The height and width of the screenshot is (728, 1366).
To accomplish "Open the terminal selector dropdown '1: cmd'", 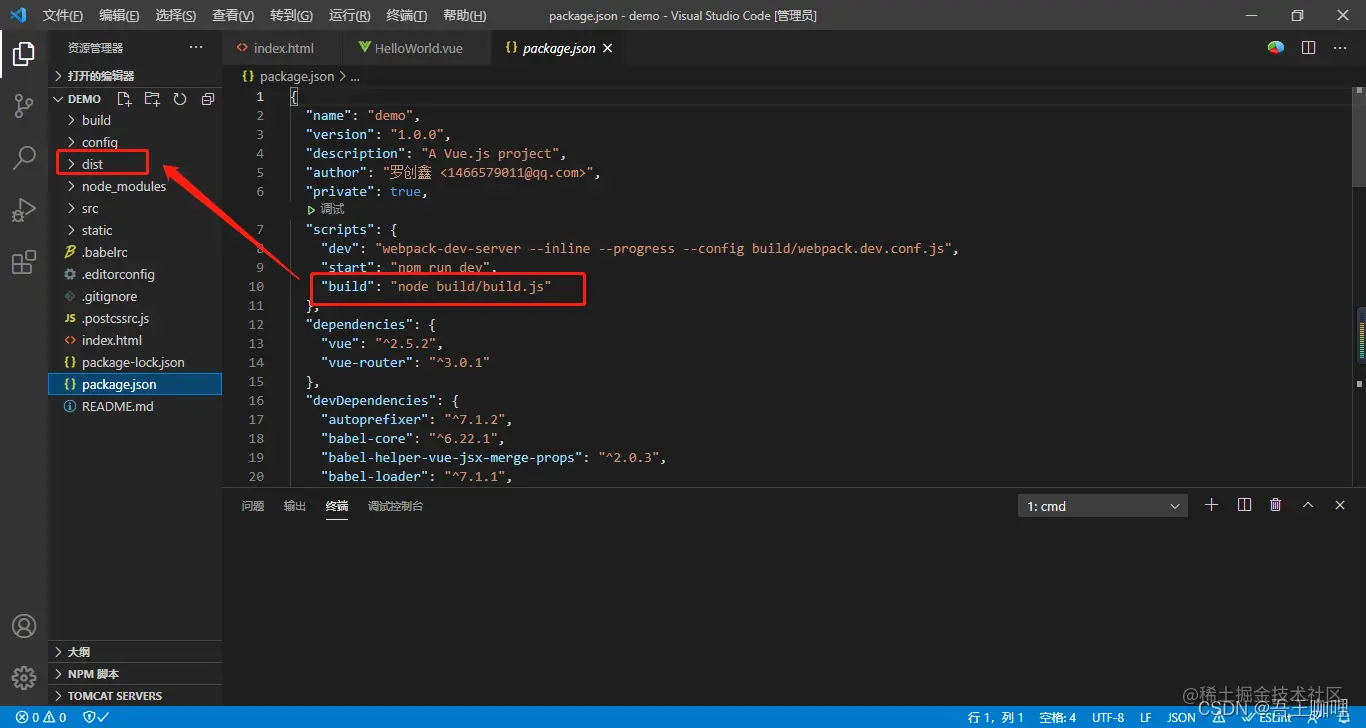I will click(x=1103, y=506).
